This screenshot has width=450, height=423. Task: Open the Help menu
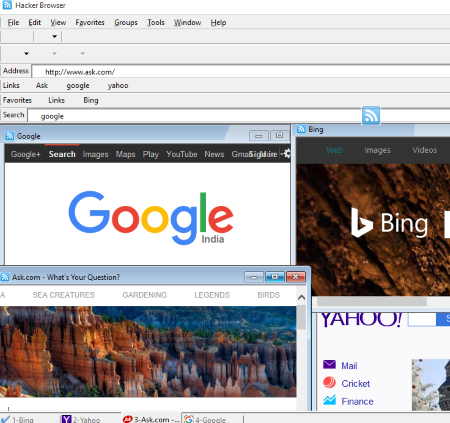pyautogui.click(x=218, y=22)
